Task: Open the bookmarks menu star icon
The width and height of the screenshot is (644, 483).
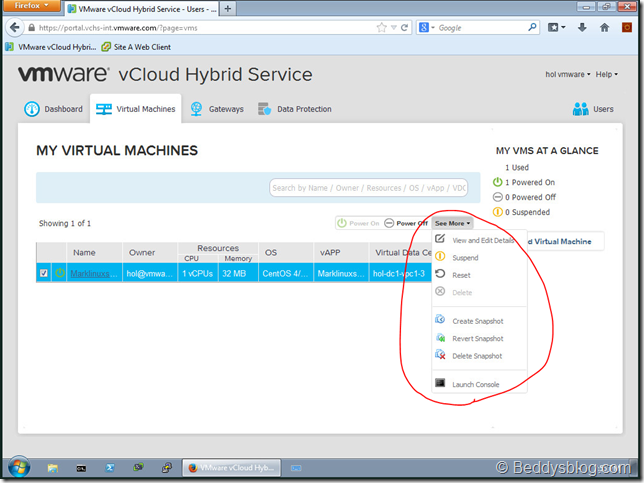Action: pyautogui.click(x=557, y=28)
